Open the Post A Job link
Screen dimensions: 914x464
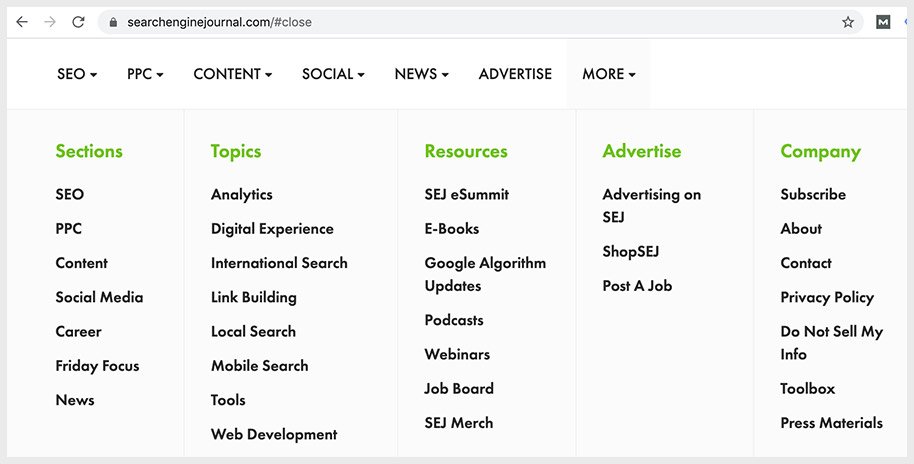tap(637, 286)
